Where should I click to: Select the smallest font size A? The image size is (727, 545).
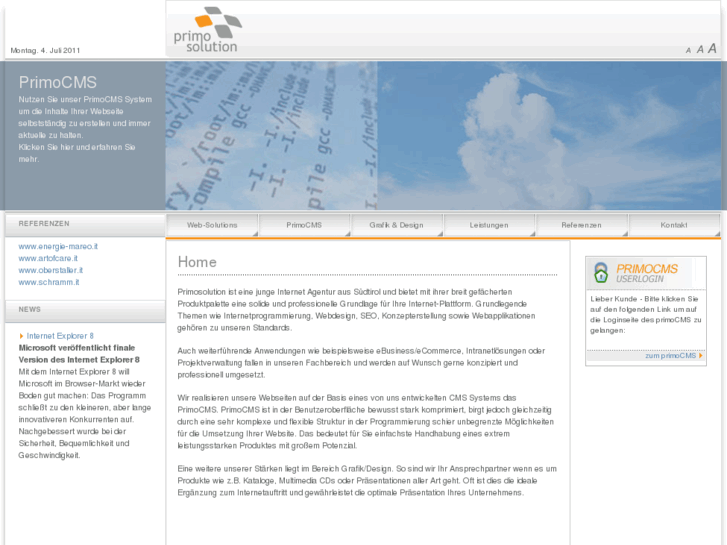click(x=688, y=51)
